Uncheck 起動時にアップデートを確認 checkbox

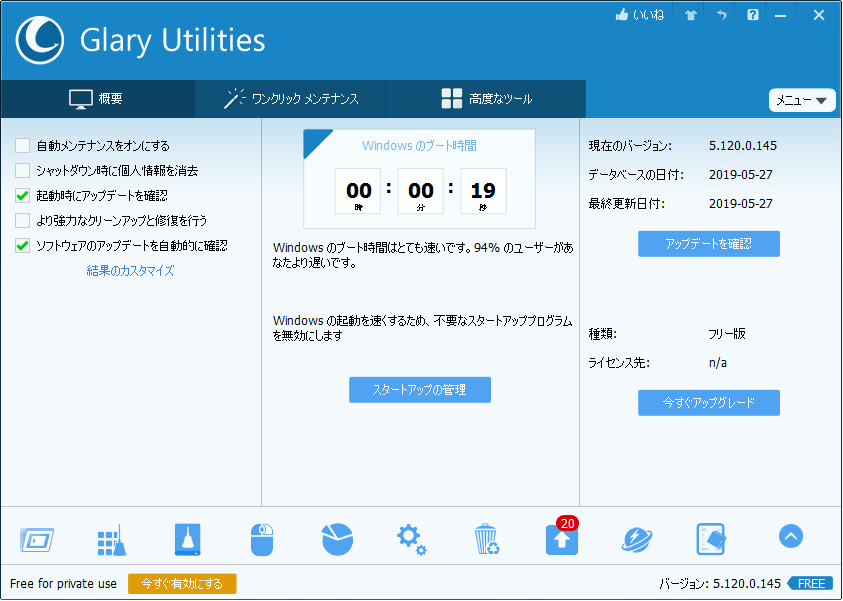point(22,196)
